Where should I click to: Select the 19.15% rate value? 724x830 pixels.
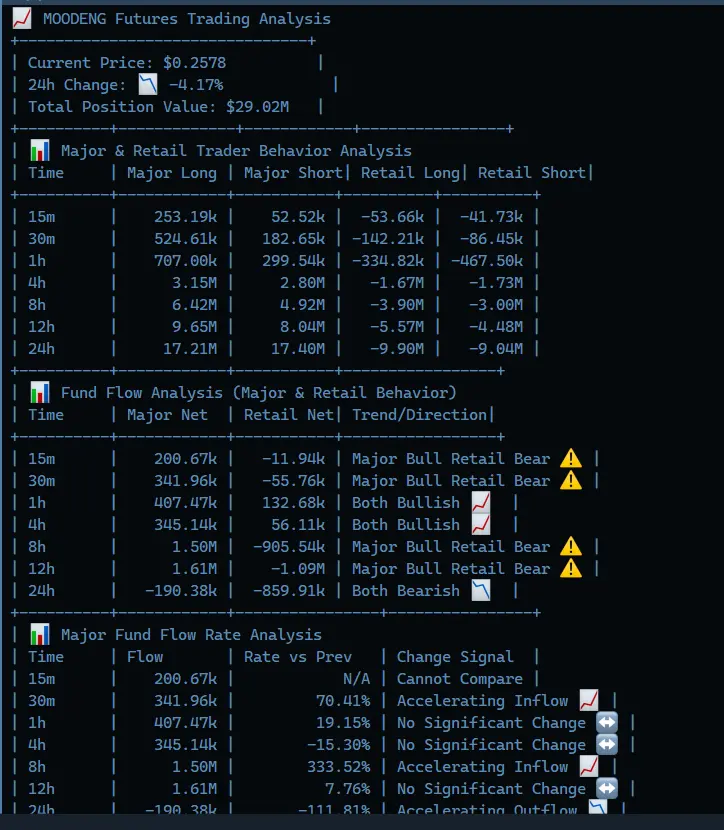pyautogui.click(x=343, y=723)
